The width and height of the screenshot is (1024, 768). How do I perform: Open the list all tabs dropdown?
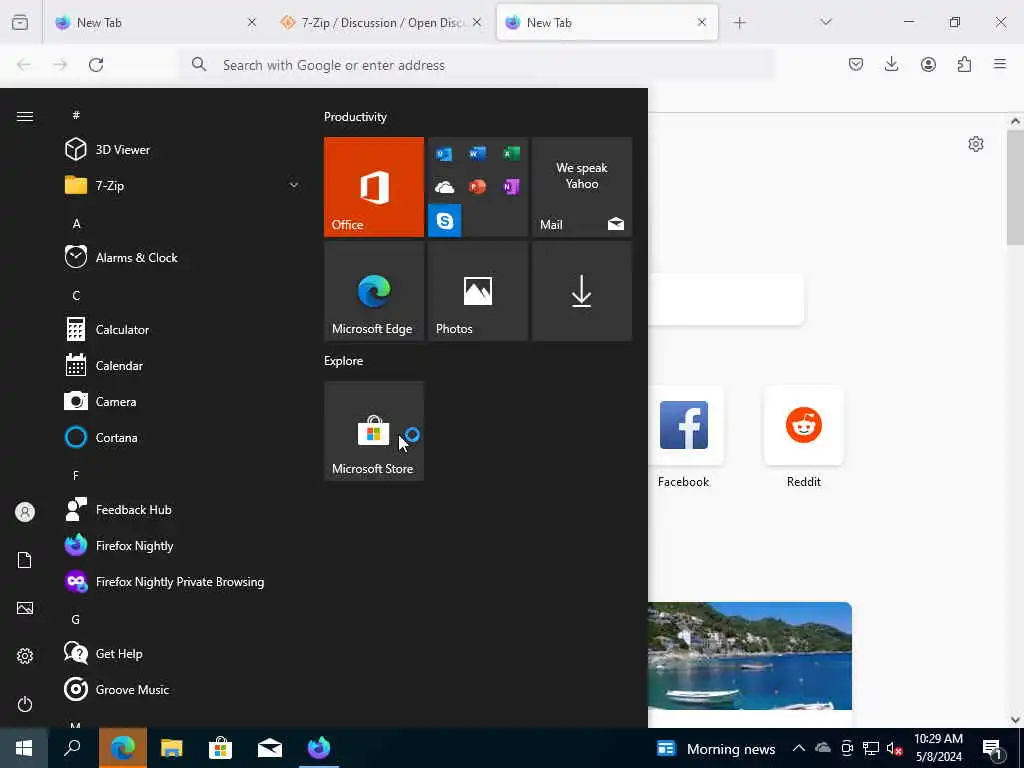[x=825, y=22]
